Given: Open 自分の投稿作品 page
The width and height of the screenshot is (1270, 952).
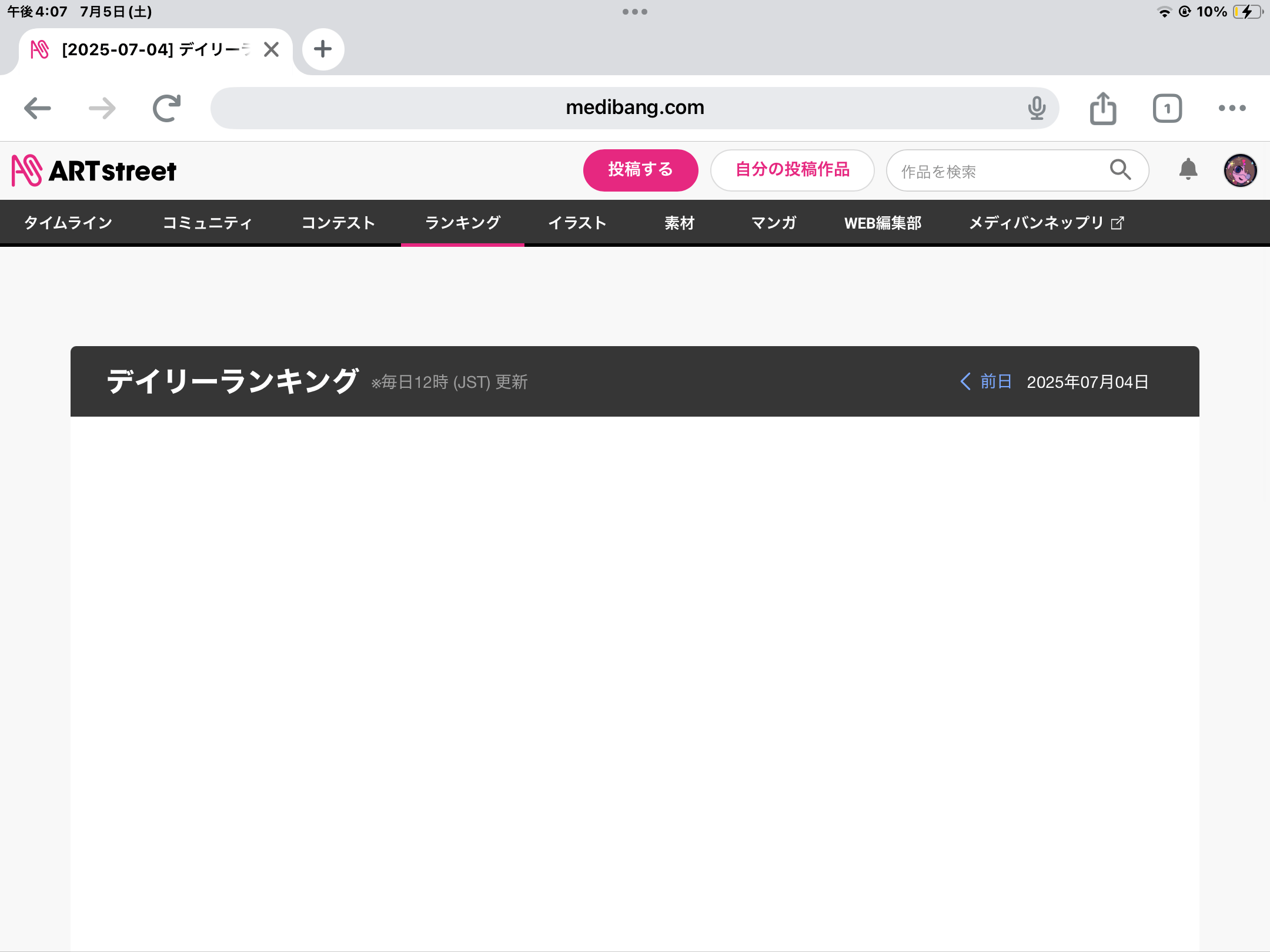Looking at the screenshot, I should (x=792, y=170).
